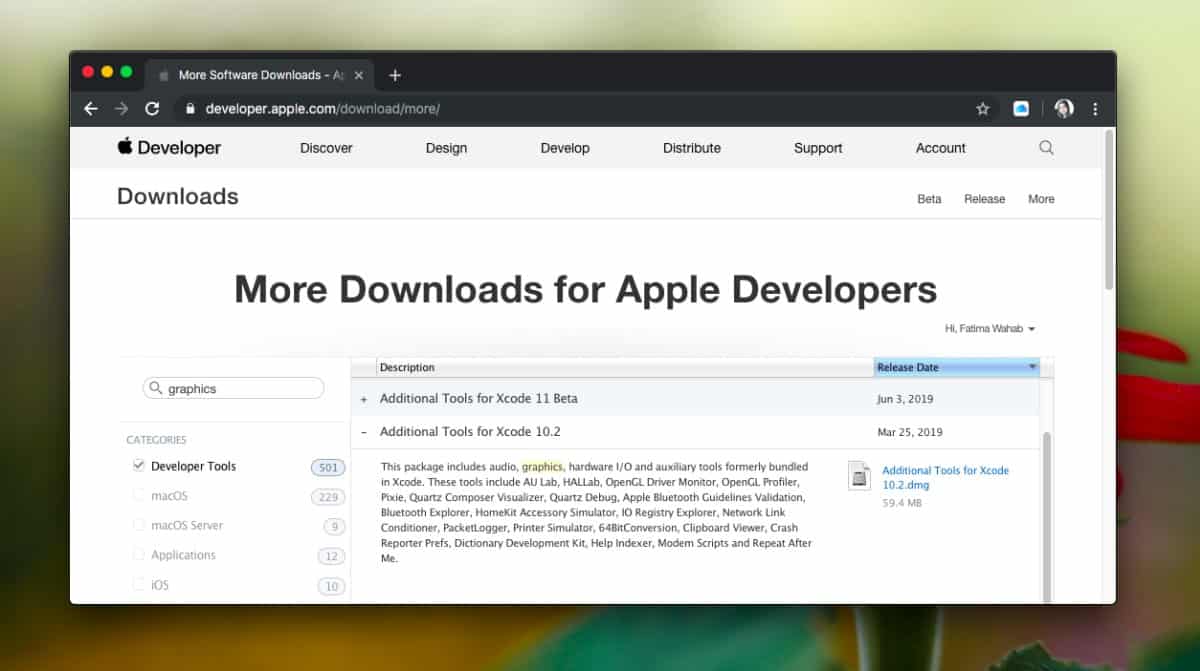Click the CATEGORIES sidebar heading
Image resolution: width=1200 pixels, height=671 pixels.
point(156,440)
